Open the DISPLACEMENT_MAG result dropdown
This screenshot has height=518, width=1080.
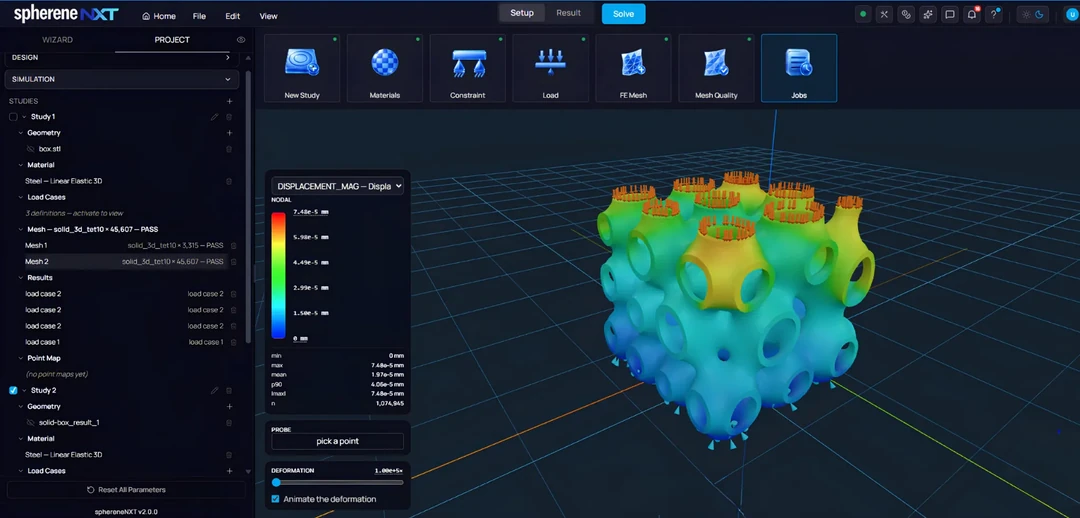(338, 186)
